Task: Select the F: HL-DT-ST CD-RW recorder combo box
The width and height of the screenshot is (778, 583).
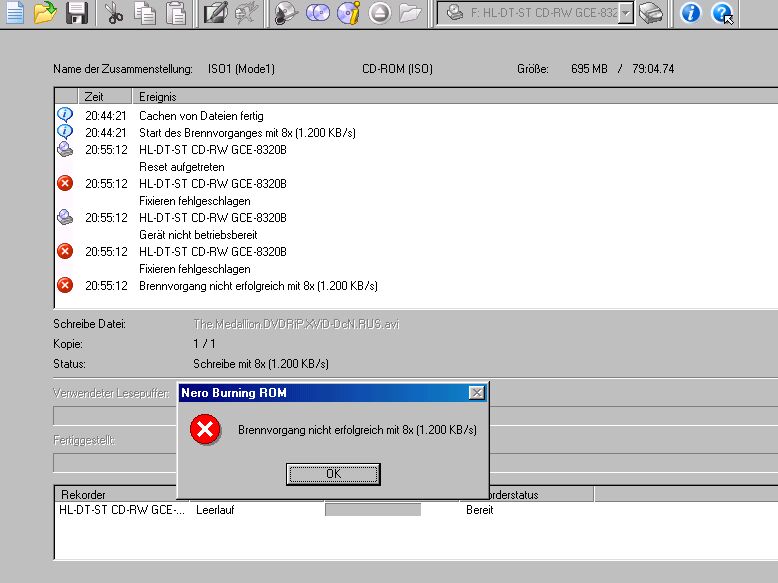Action: pos(535,13)
